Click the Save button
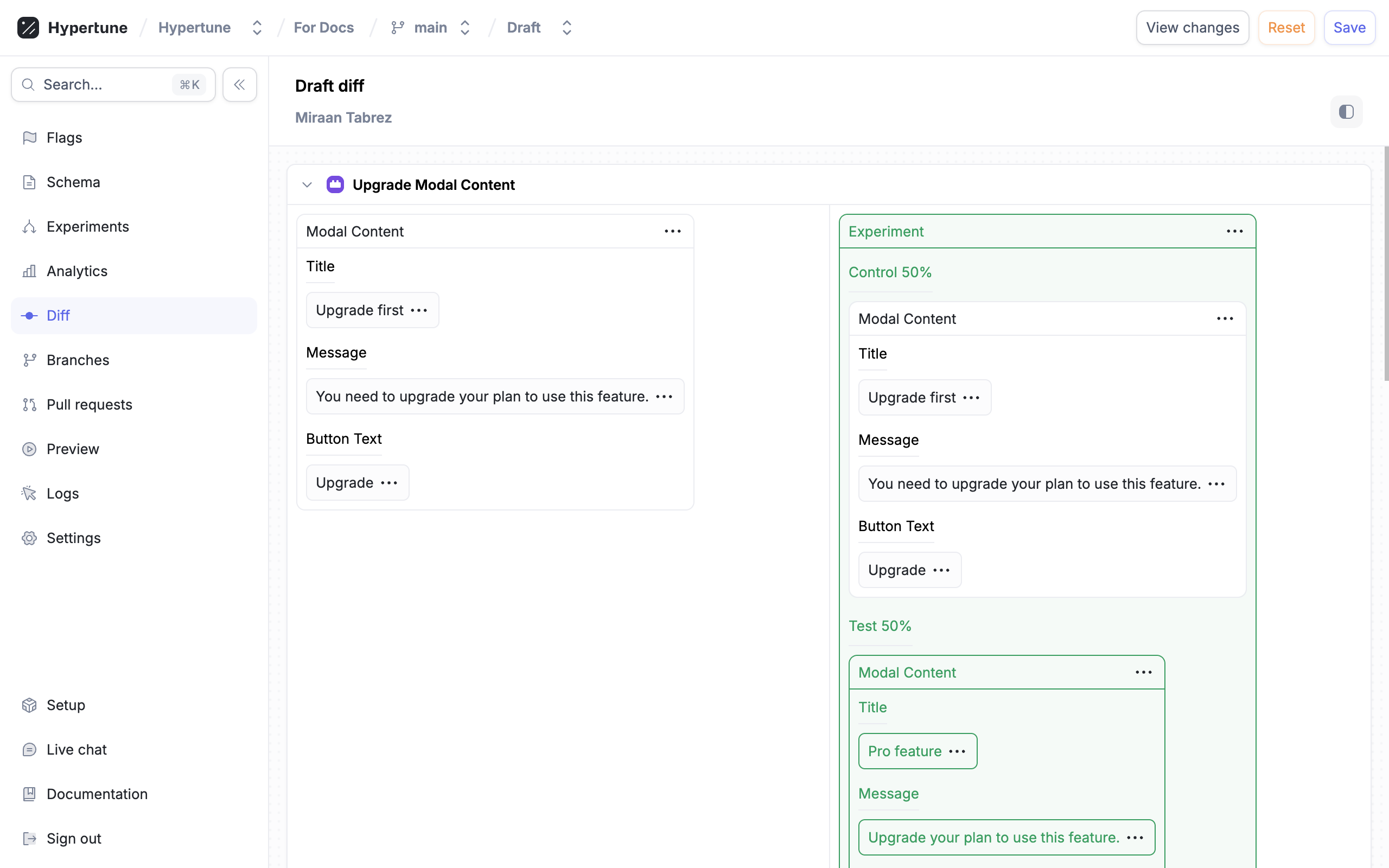Viewport: 1389px width, 868px height. (x=1349, y=28)
